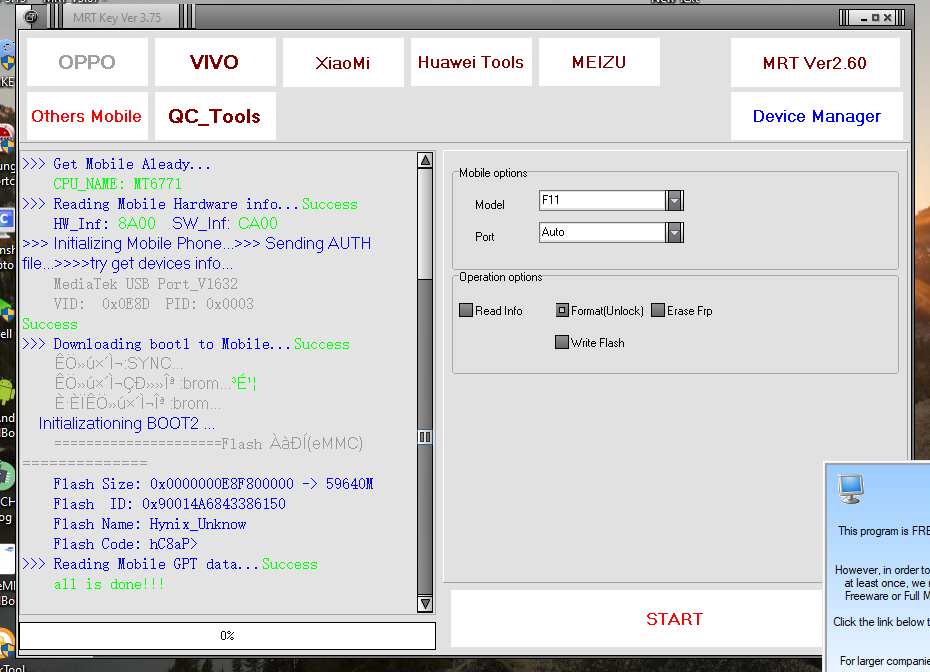Click 'Flash ID: 0x90014A6843386150' line
This screenshot has height=672, width=930.
(x=169, y=504)
